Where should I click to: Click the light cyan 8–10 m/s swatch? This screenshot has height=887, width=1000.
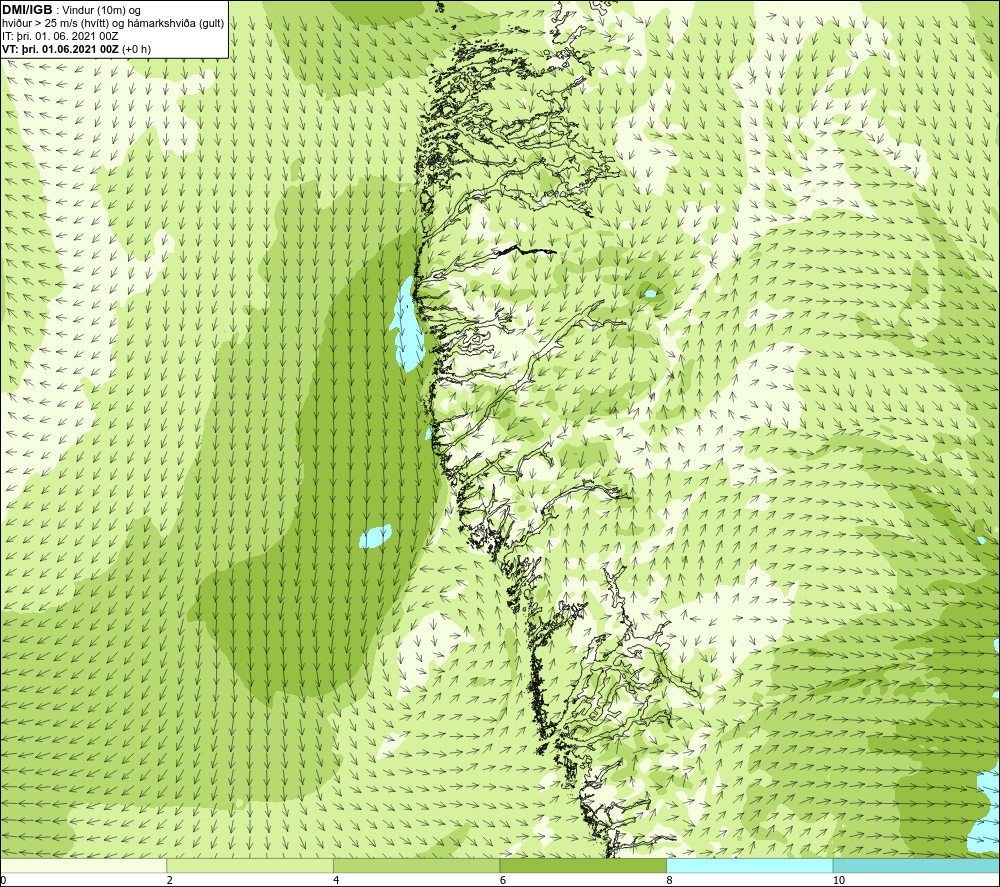[x=749, y=865]
